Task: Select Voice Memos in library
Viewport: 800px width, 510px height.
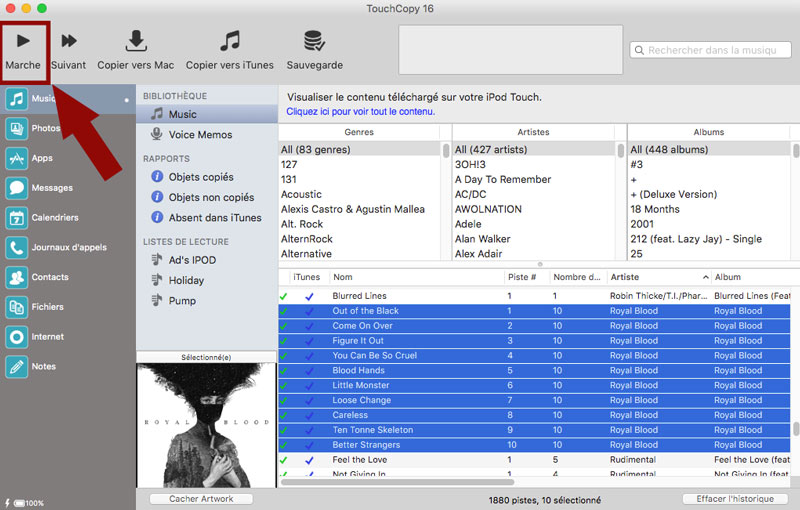Action: click(x=207, y=135)
